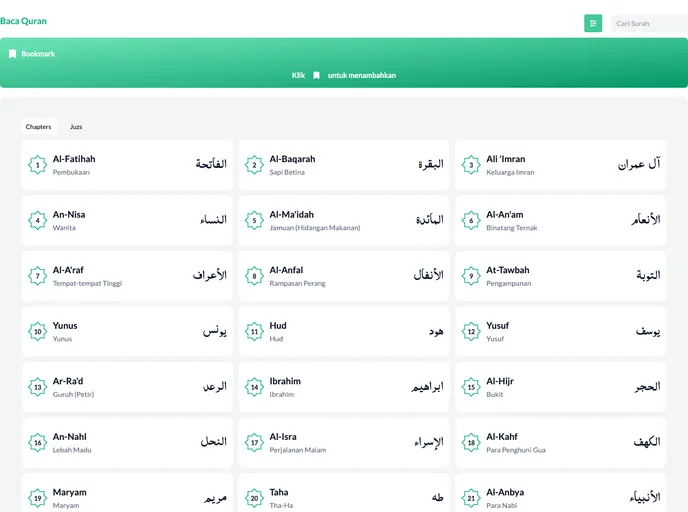The height and width of the screenshot is (512, 688).
Task: Click the Arabic title آل عمران
Action: pos(639,164)
